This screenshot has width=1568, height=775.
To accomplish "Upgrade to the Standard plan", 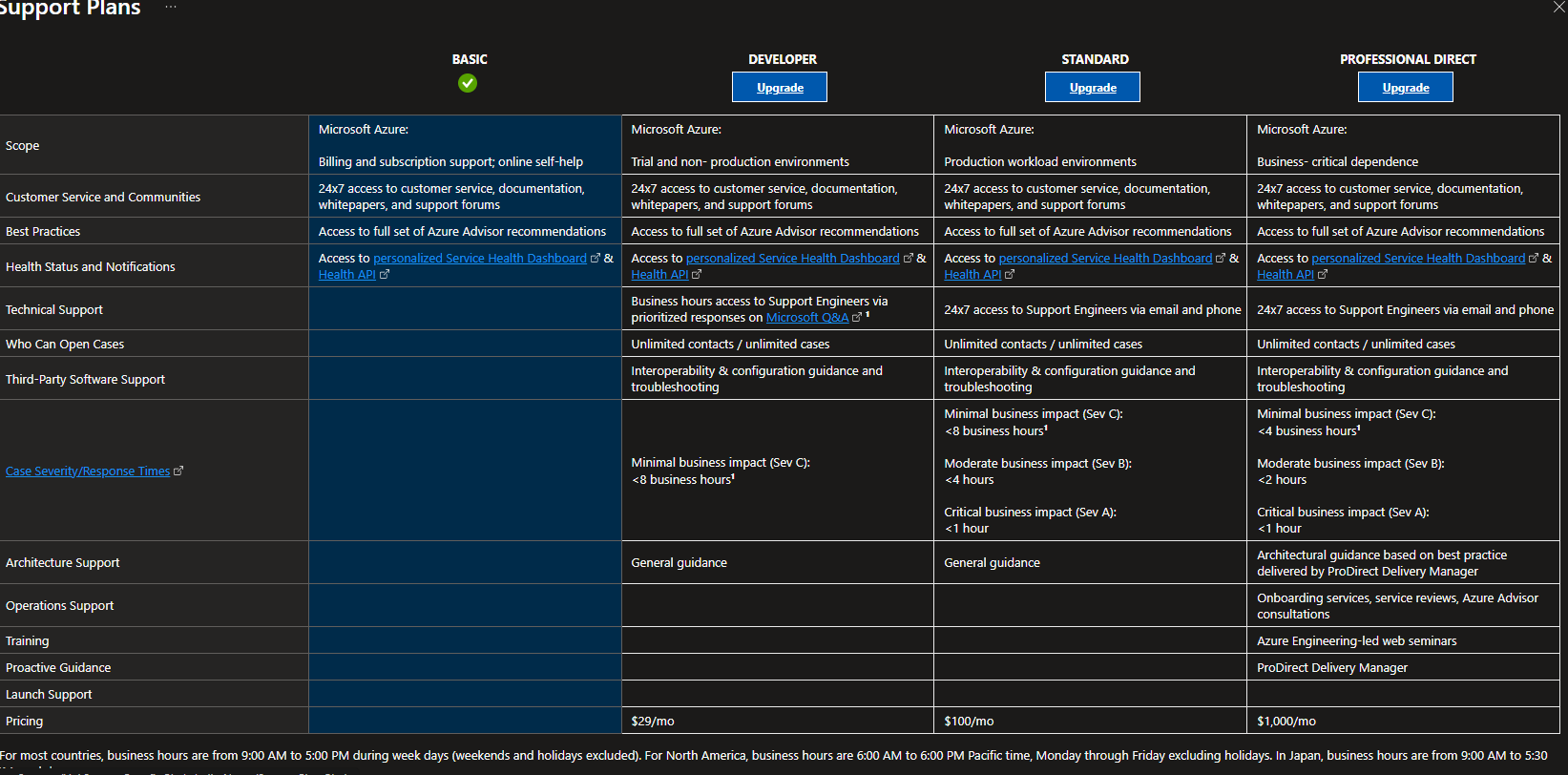I will click(1093, 88).
